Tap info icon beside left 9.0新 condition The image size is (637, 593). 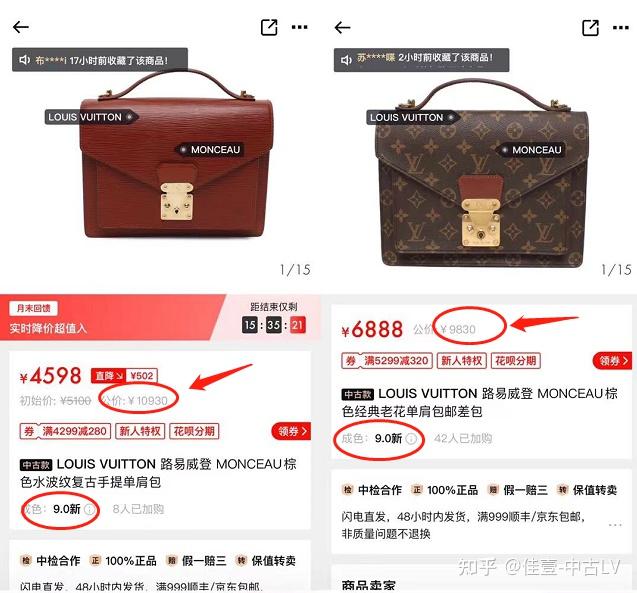[x=89, y=509]
